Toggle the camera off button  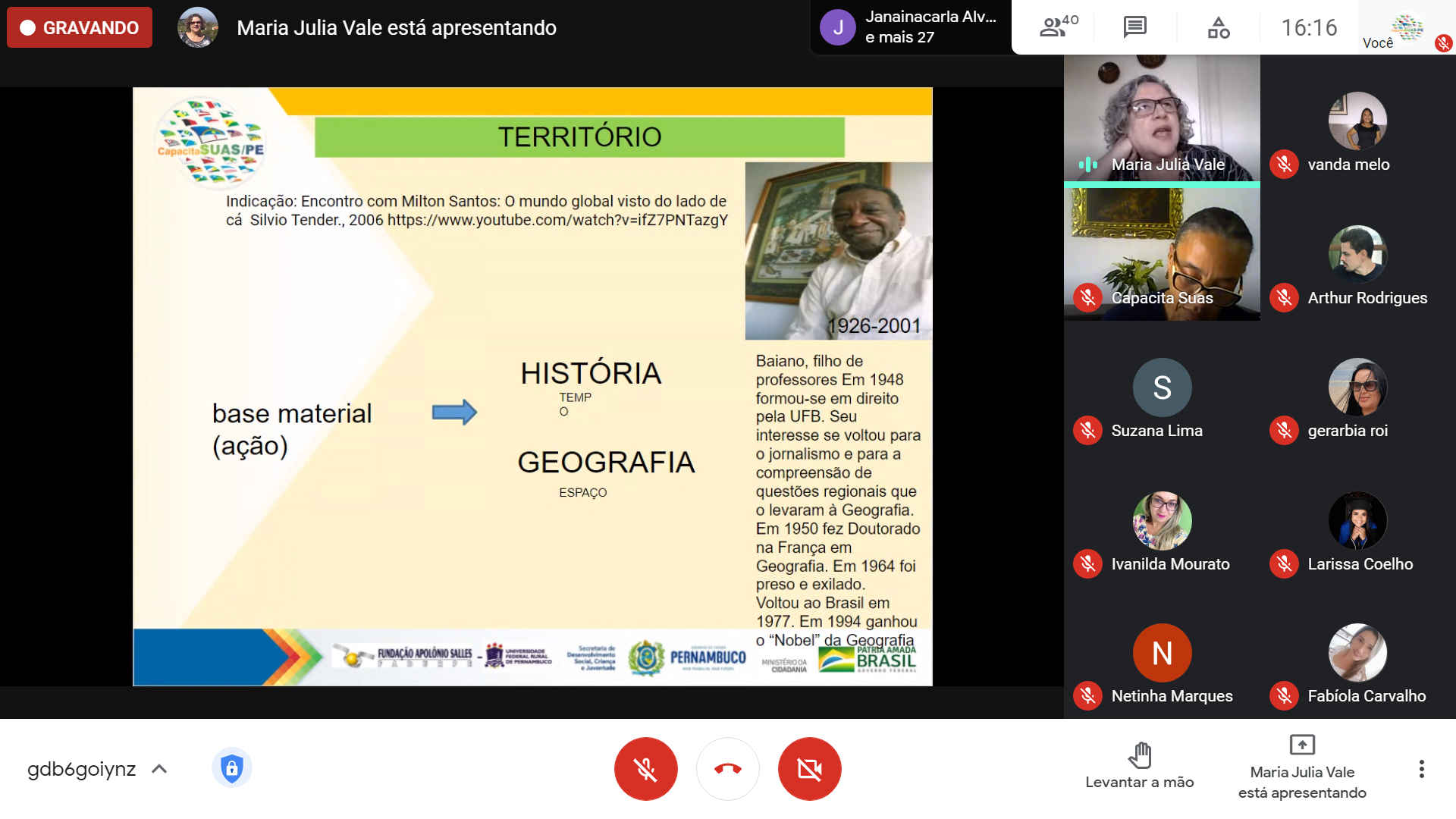tap(809, 769)
